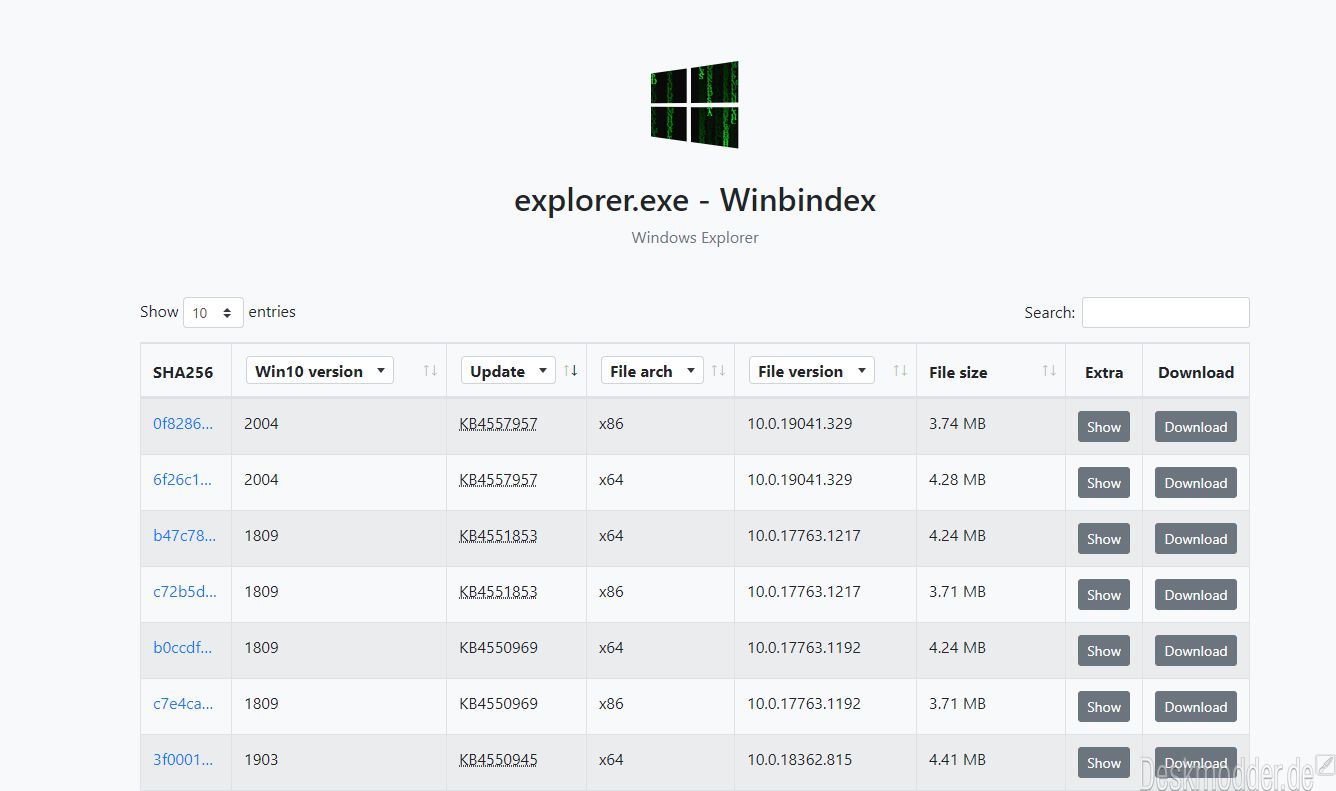Click Show for the c7e4ca row
This screenshot has height=791, width=1336.
pos(1104,706)
